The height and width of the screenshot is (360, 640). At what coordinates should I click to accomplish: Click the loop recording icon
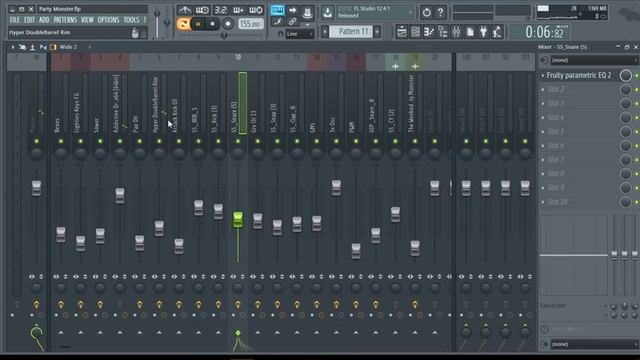point(256,10)
